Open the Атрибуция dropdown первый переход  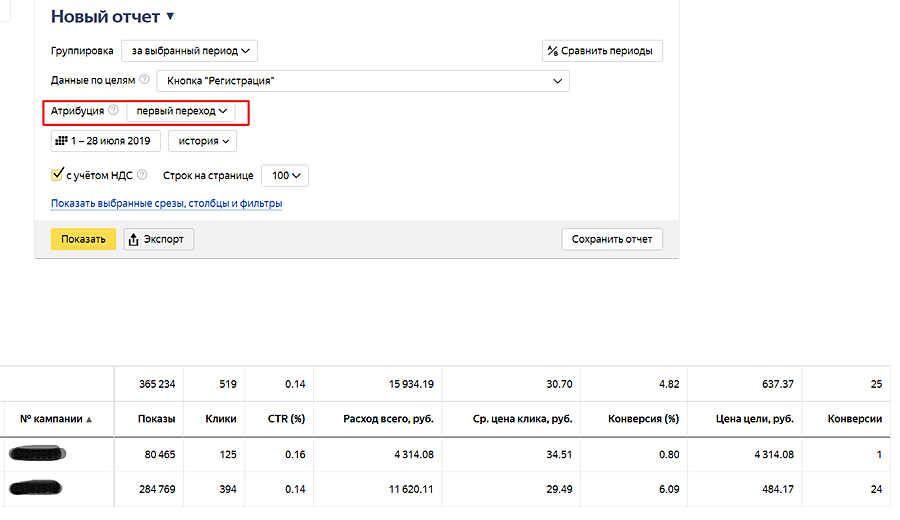pyautogui.click(x=182, y=111)
